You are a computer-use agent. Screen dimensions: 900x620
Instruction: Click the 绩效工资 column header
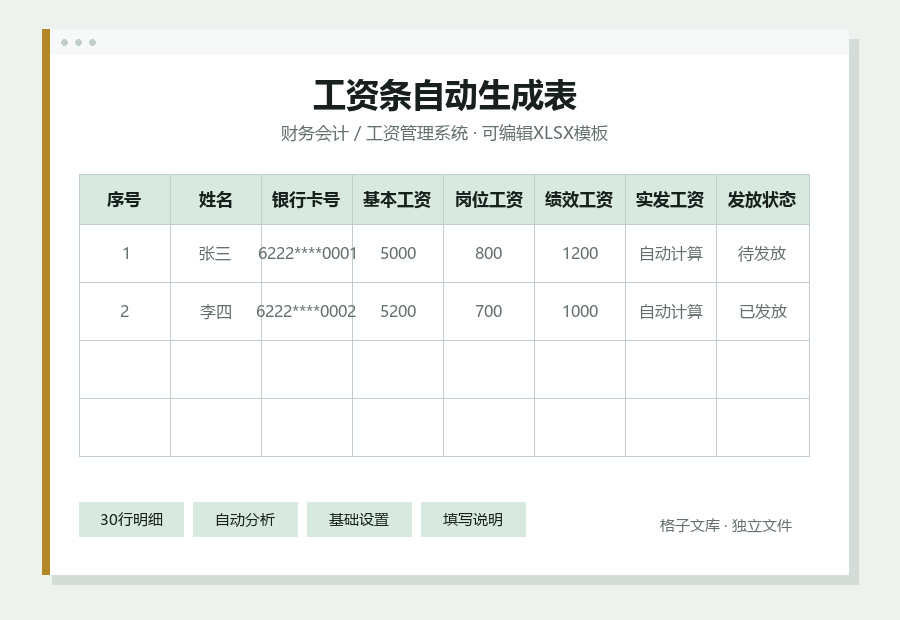(x=580, y=200)
